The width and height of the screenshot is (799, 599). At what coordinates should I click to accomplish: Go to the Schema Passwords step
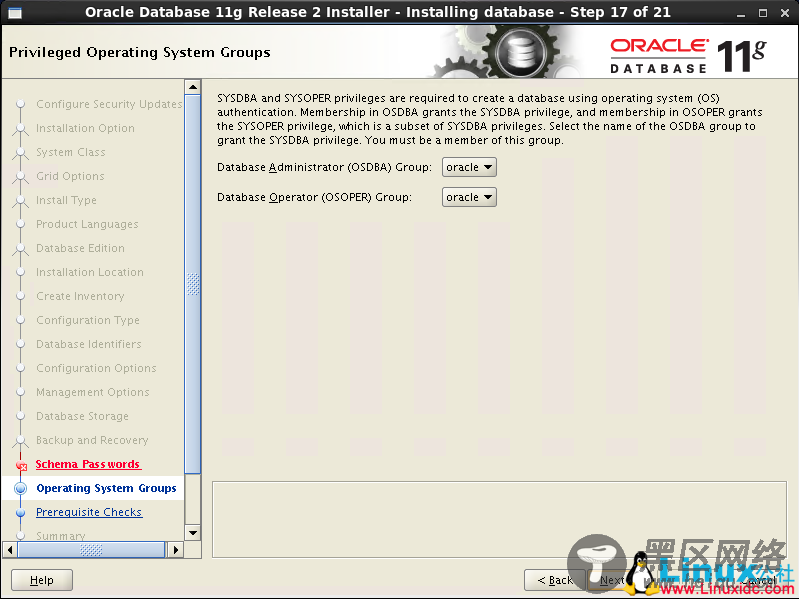(x=88, y=464)
